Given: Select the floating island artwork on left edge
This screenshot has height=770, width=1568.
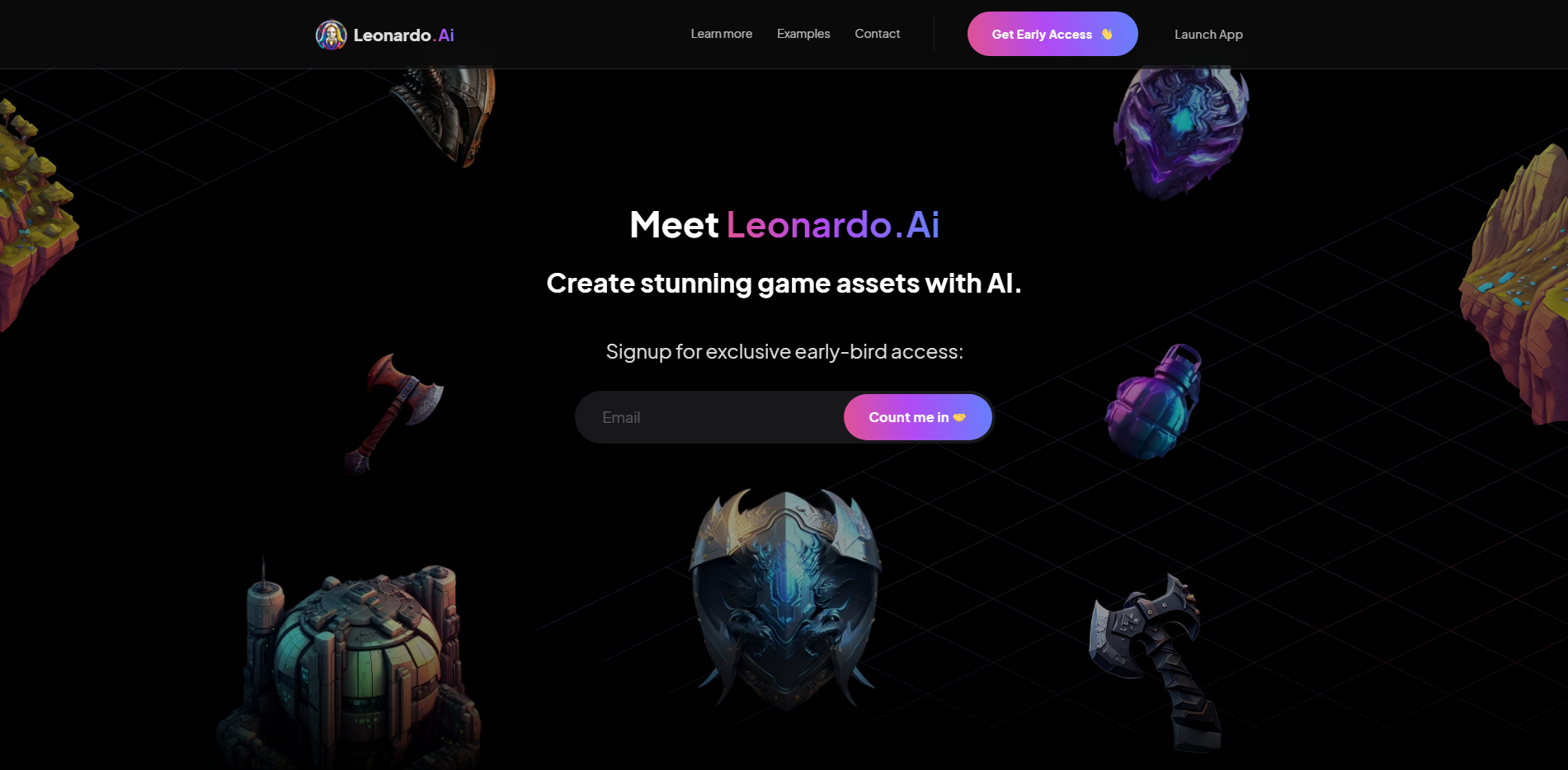Looking at the screenshot, I should click(x=36, y=216).
